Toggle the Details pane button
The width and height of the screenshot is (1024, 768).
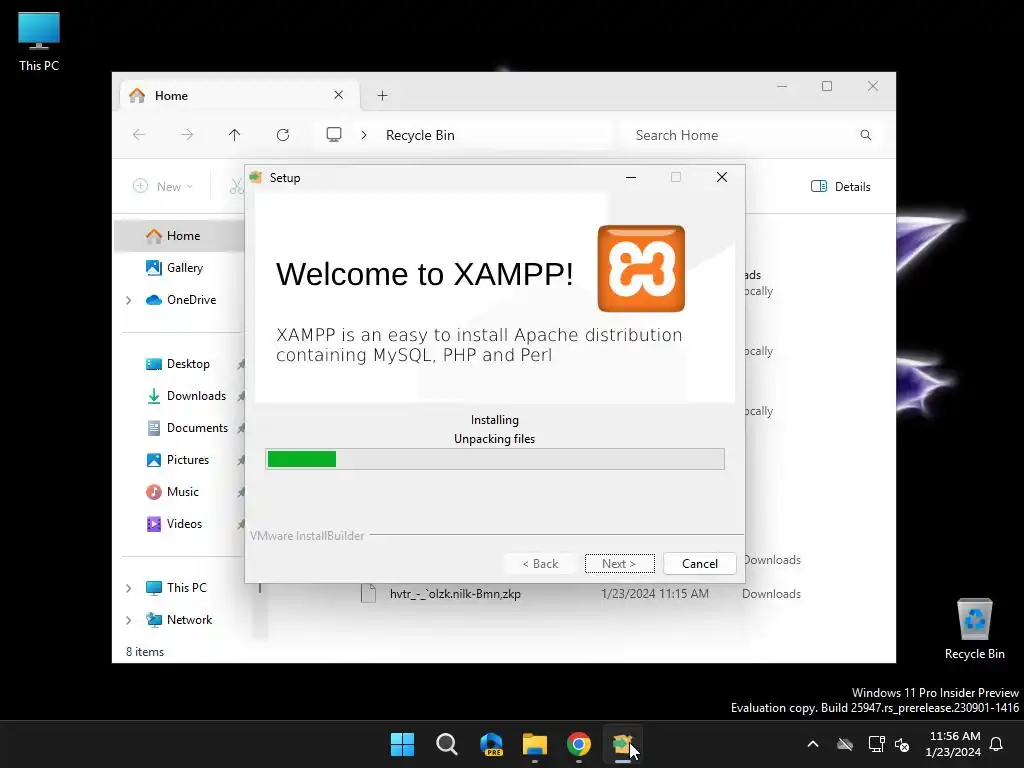(840, 187)
